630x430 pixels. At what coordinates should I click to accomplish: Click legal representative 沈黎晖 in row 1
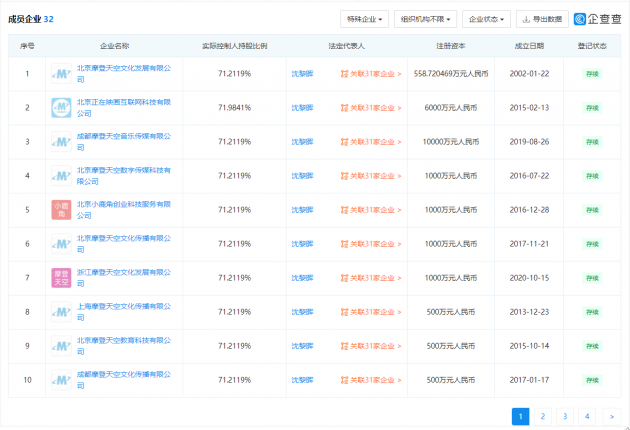tap(302, 74)
